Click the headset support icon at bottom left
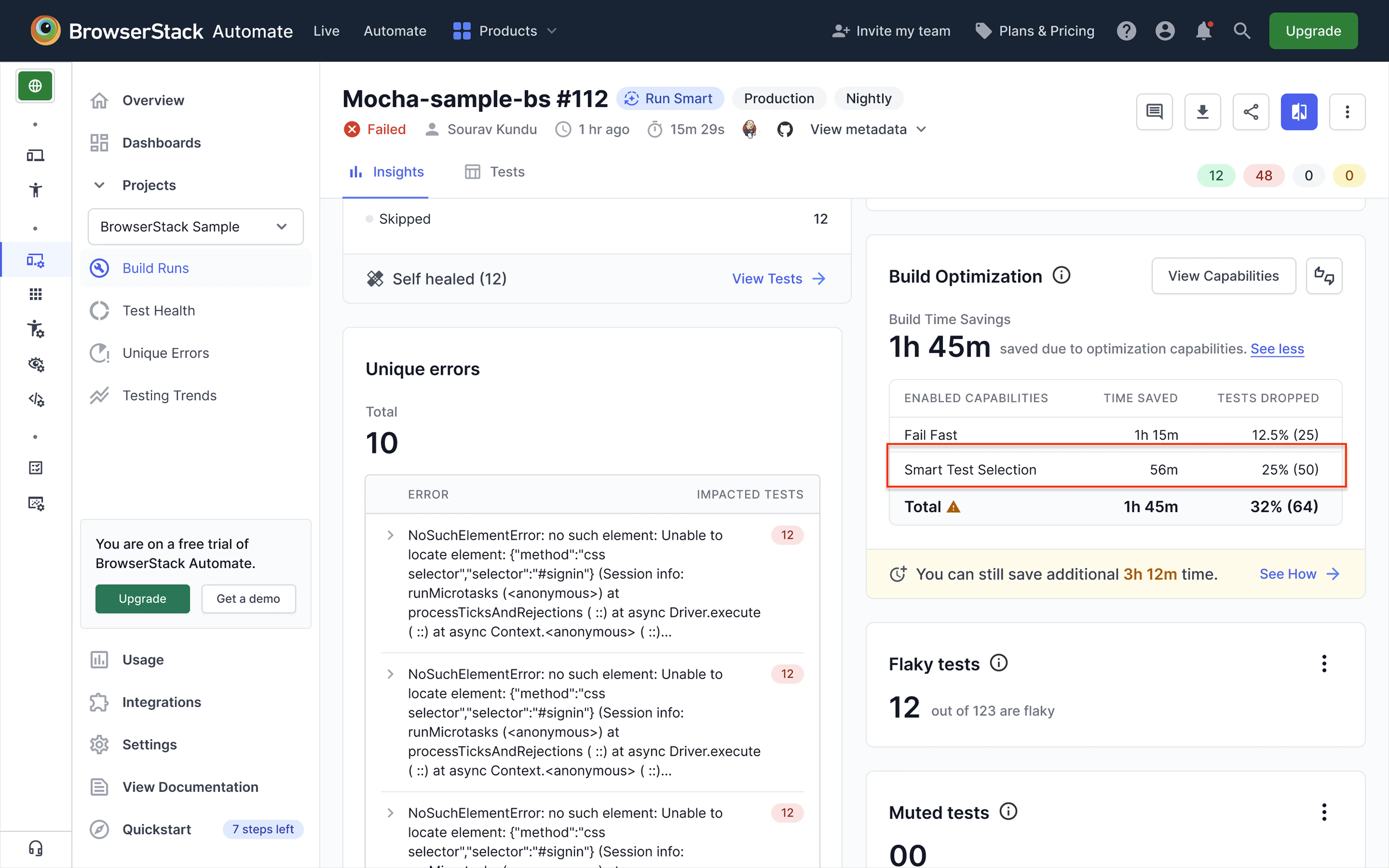1389x868 pixels. [36, 848]
